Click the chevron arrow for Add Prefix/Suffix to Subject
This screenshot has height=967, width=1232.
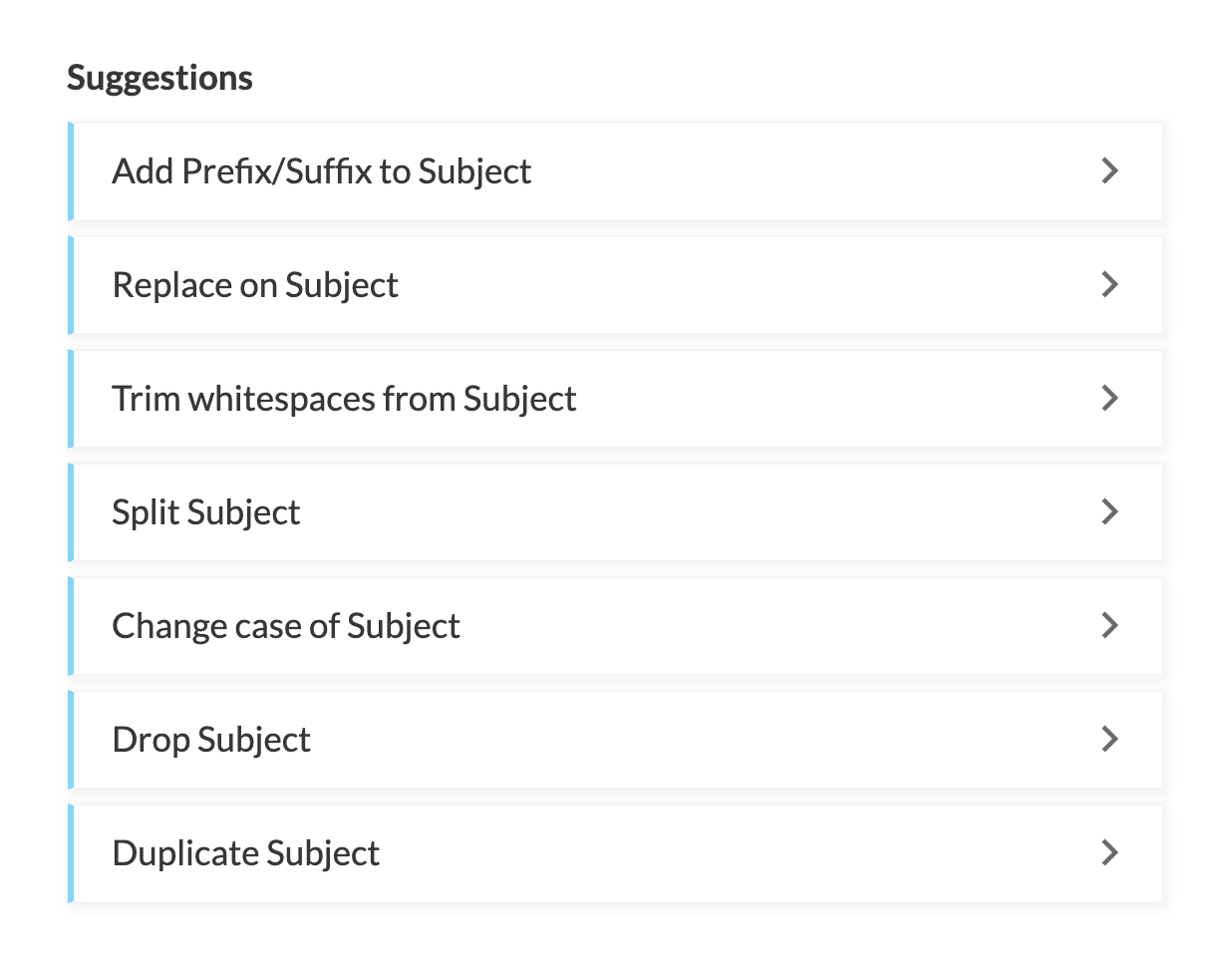1109,171
